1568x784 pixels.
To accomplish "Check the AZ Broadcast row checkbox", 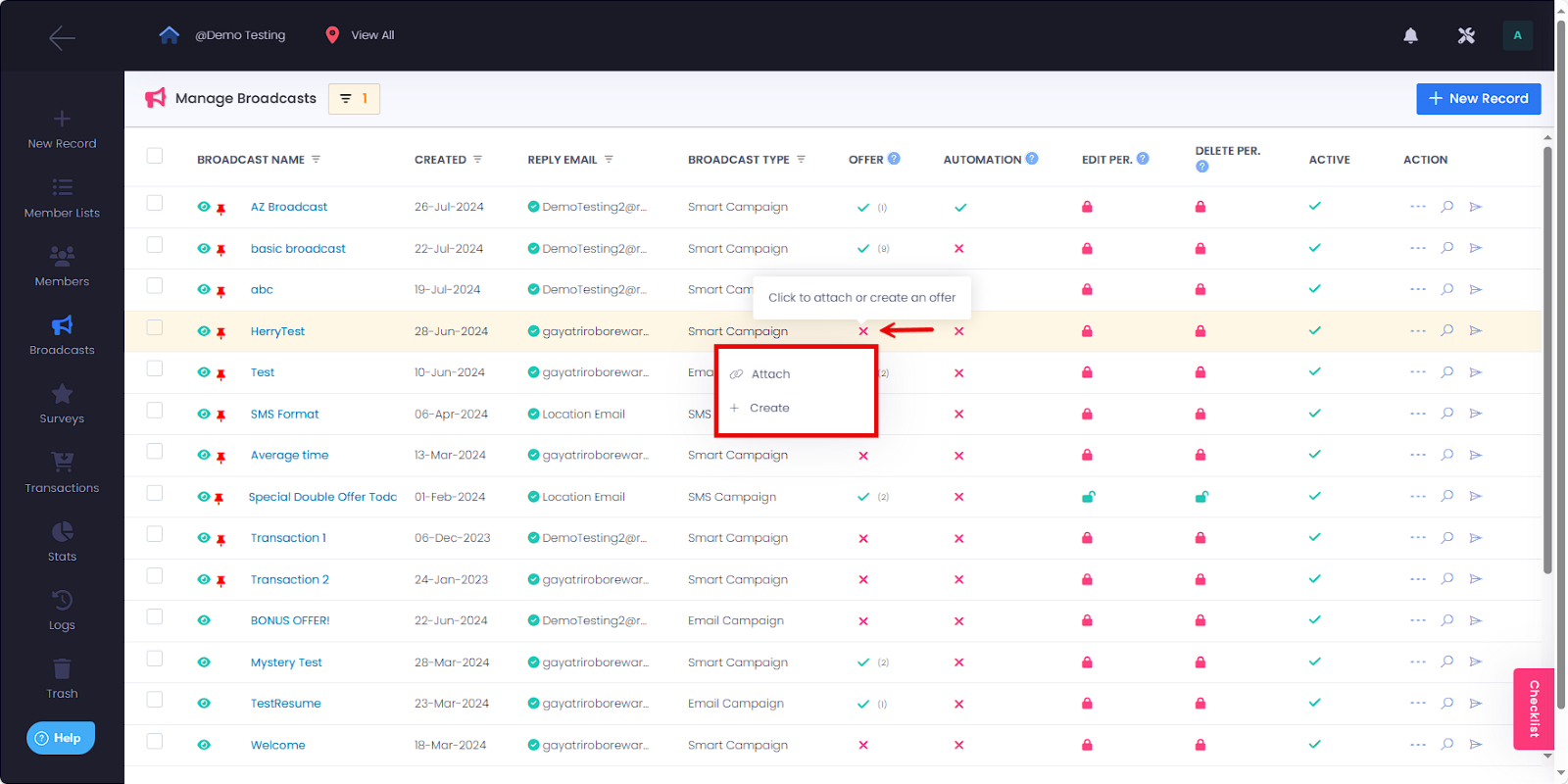I will pos(154,203).
